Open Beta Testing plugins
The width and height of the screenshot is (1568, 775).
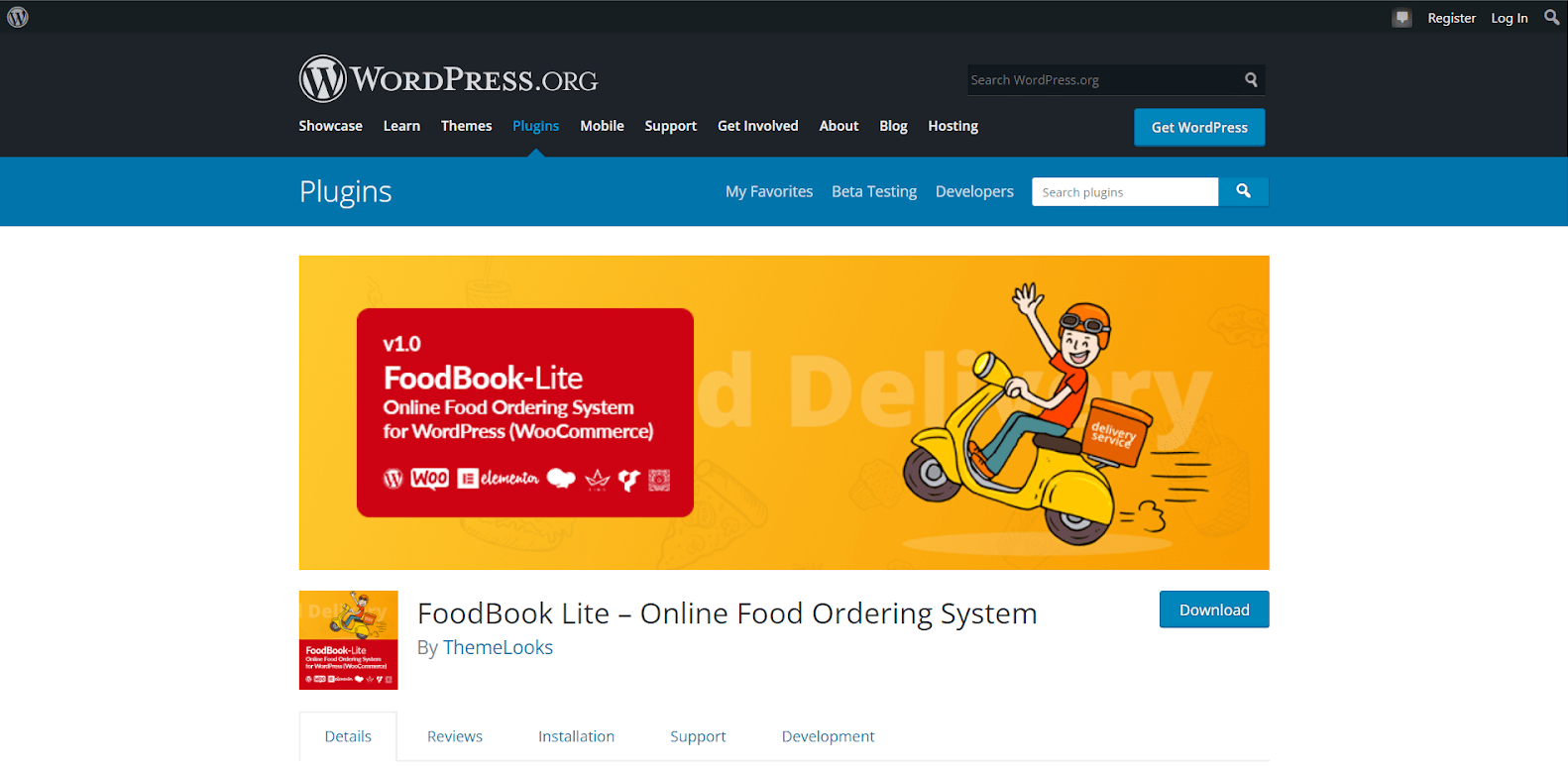[874, 191]
